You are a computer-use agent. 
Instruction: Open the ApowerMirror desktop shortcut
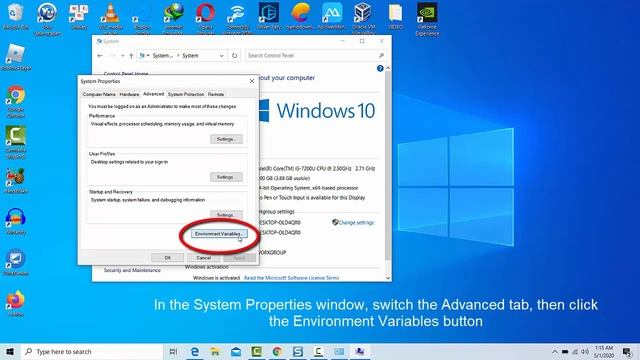point(332,16)
